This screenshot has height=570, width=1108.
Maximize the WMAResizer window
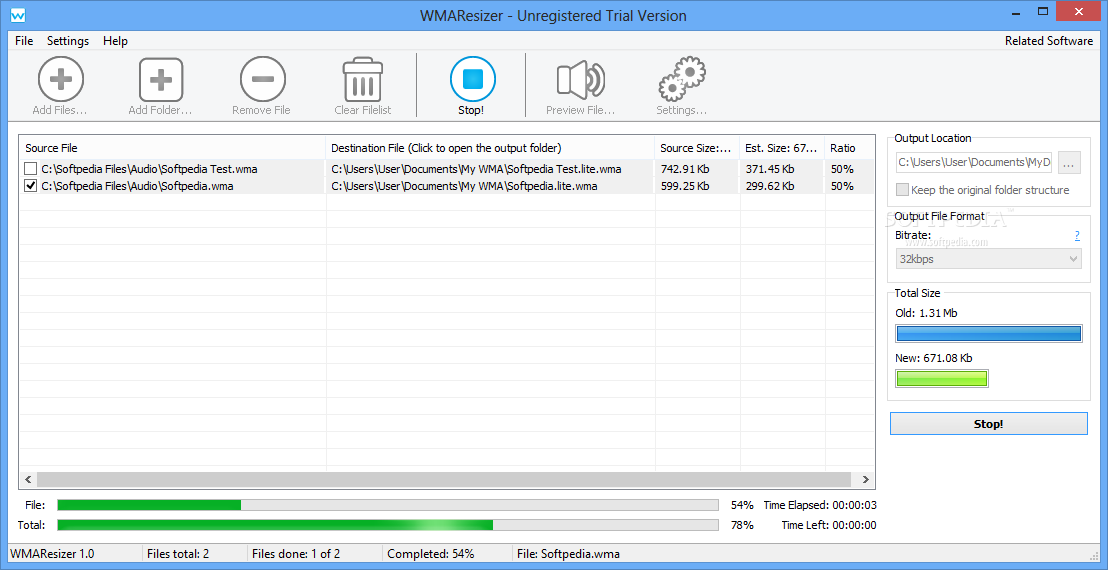[x=1043, y=11]
